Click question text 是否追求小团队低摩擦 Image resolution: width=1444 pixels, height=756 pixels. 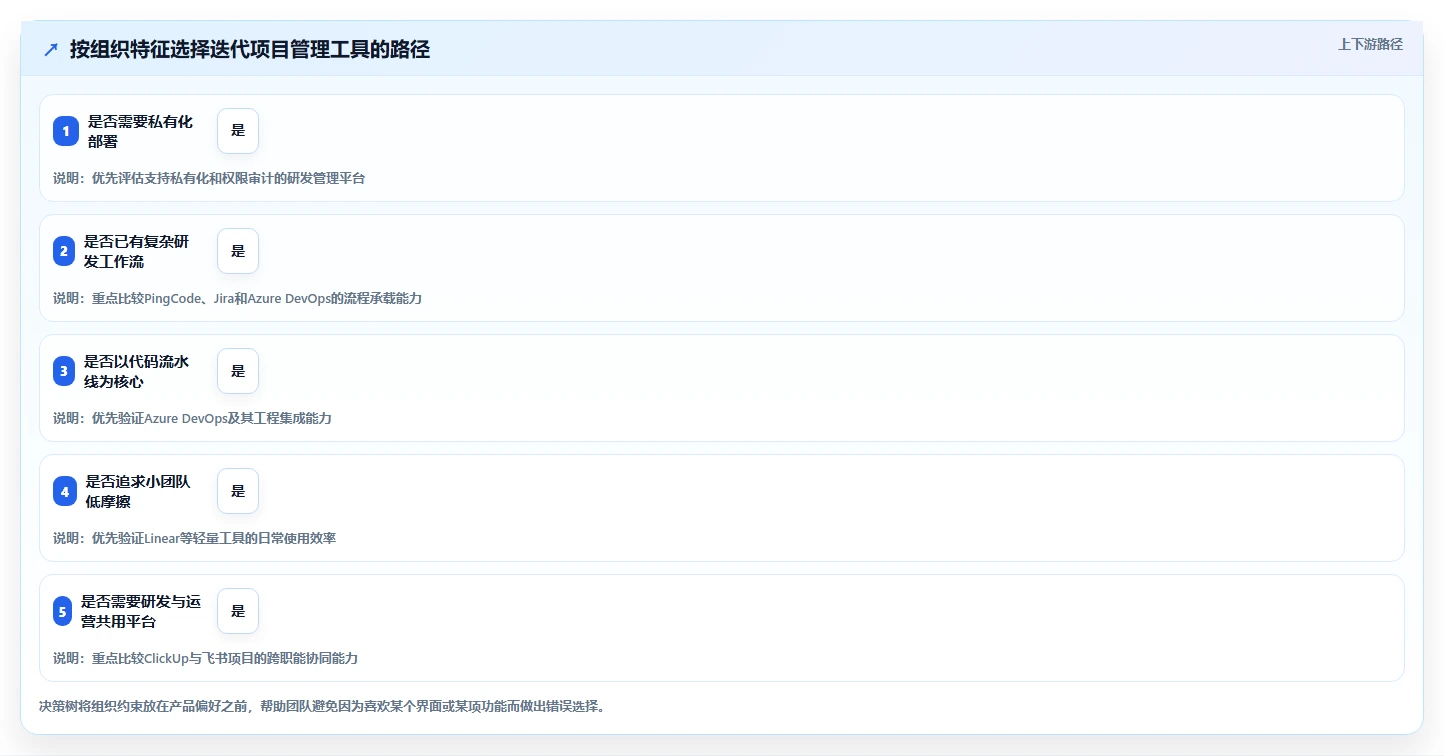pyautogui.click(x=138, y=491)
